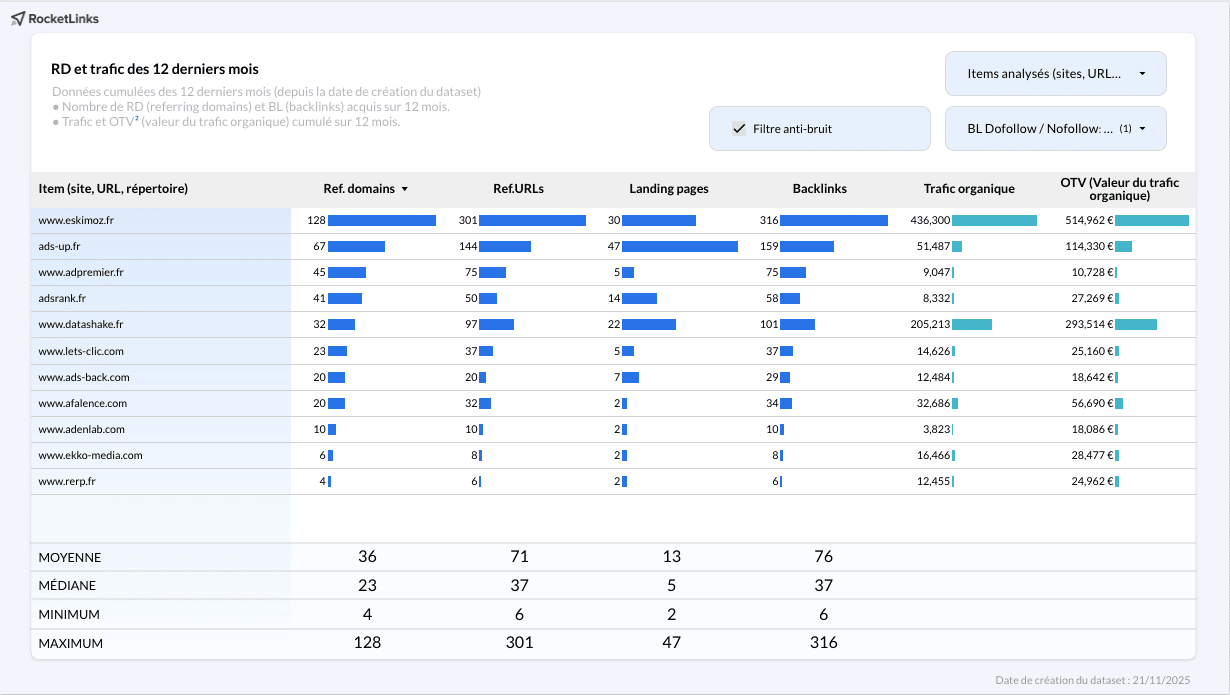Select the www.eskimoz.fr row item
The height and width of the screenshot is (695, 1230).
point(76,220)
